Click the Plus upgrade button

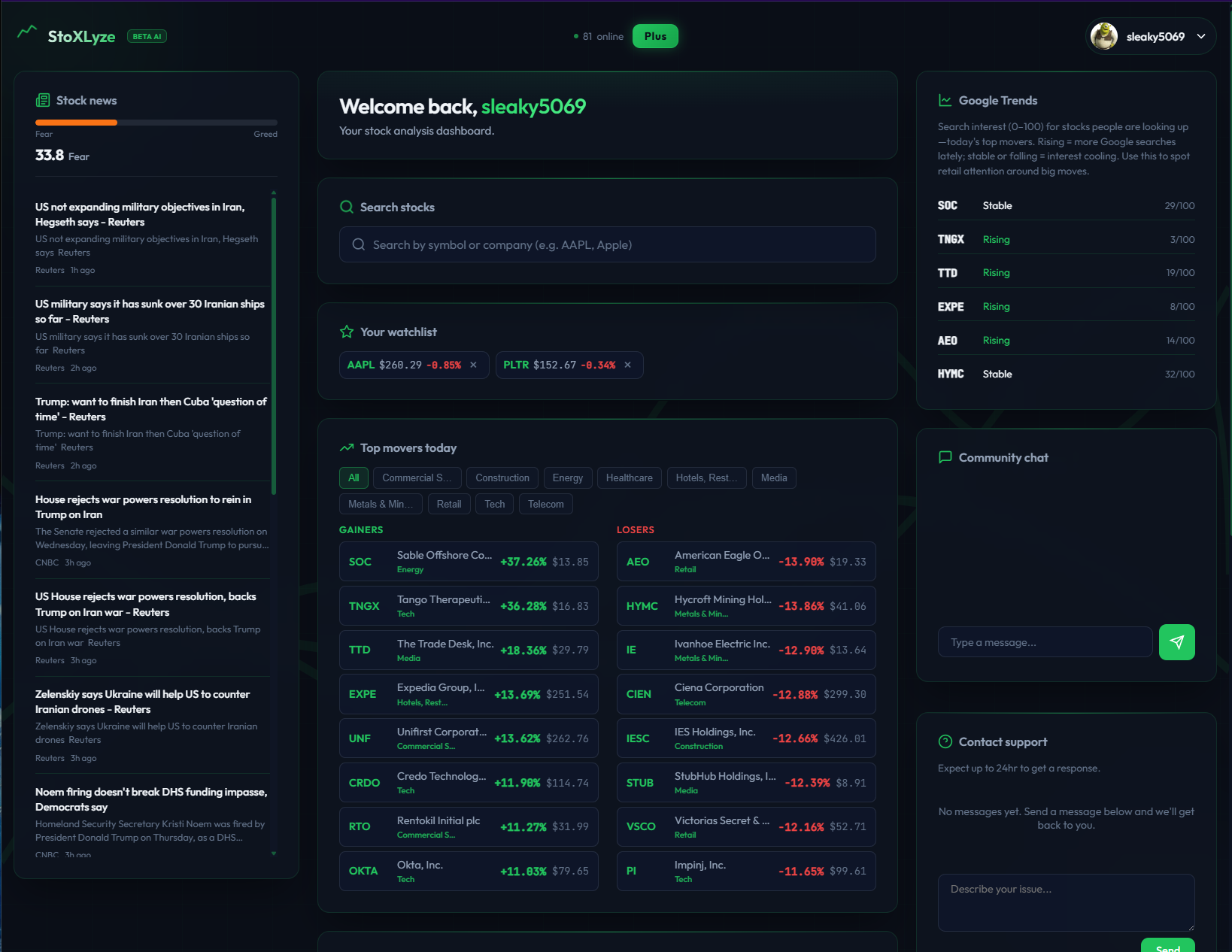pyautogui.click(x=654, y=35)
